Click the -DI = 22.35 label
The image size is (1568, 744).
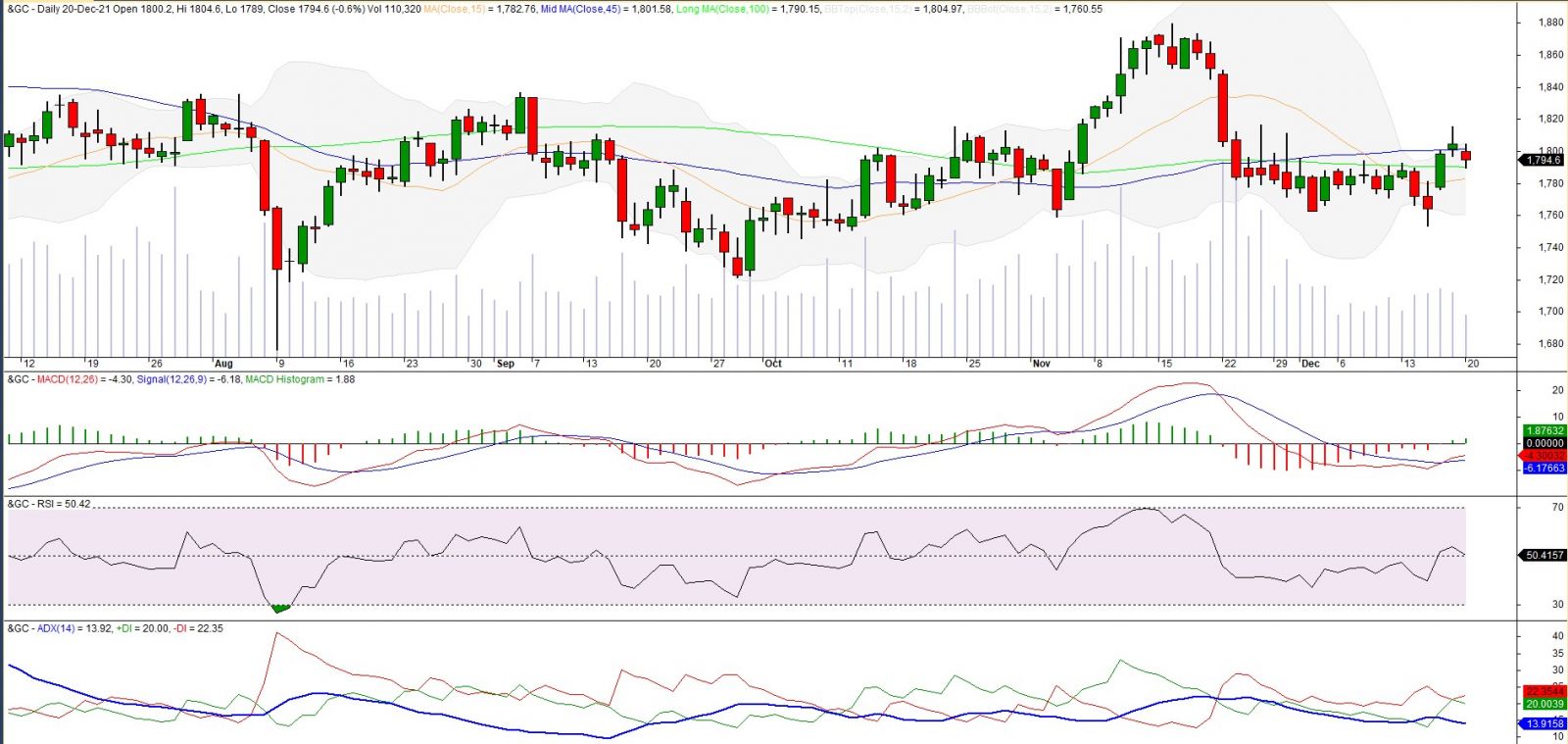pos(199,628)
